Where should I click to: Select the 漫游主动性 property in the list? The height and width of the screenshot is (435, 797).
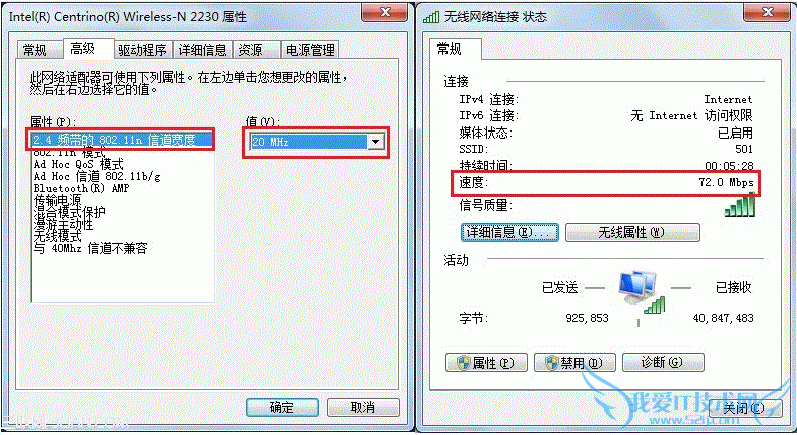(x=64, y=224)
